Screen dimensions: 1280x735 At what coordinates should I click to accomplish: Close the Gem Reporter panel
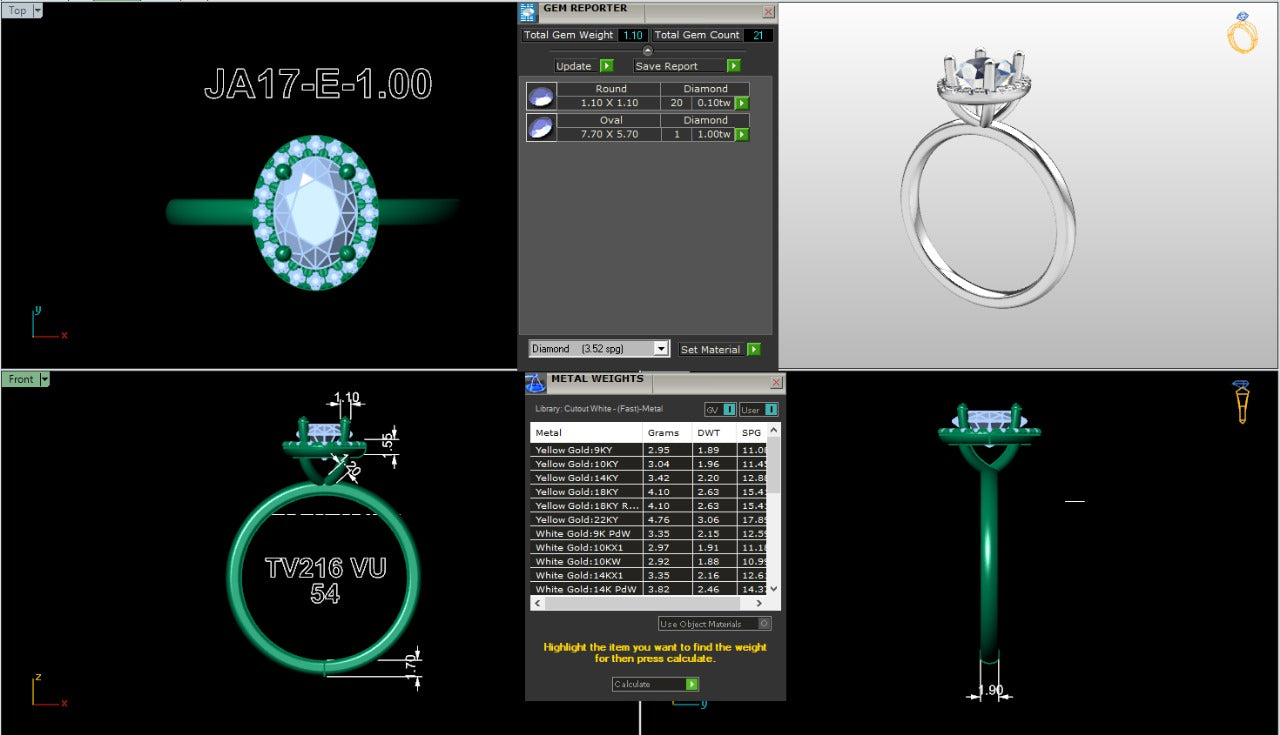point(768,12)
